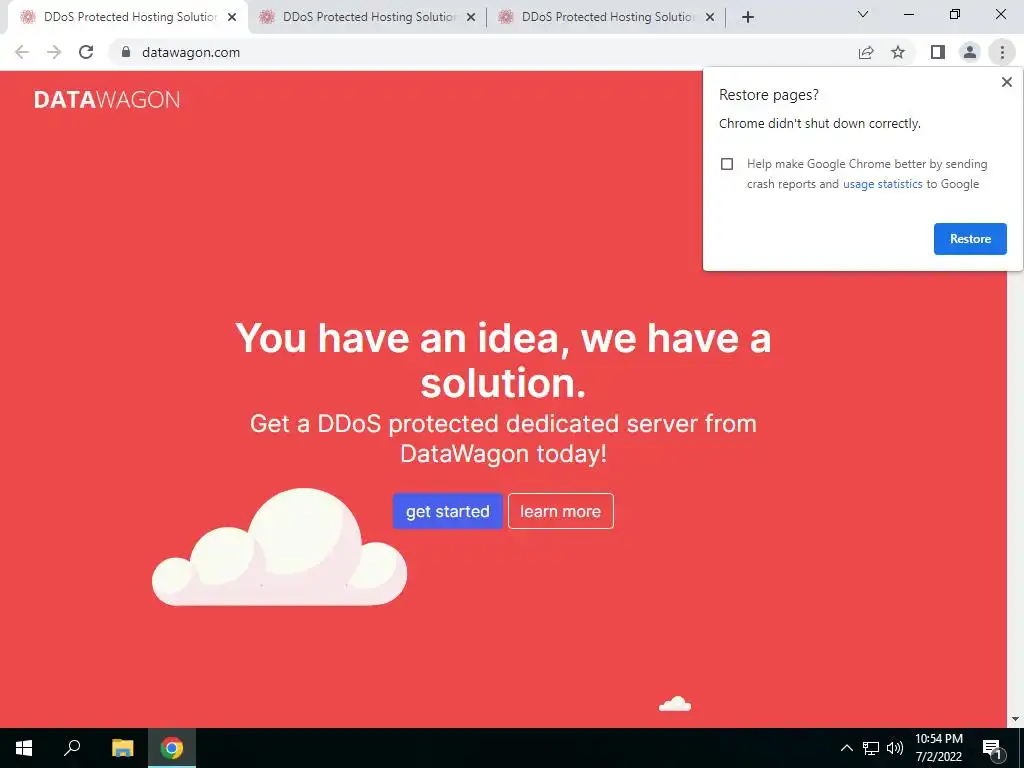Switch to the third DDoS Protected Hosting tab

point(607,18)
